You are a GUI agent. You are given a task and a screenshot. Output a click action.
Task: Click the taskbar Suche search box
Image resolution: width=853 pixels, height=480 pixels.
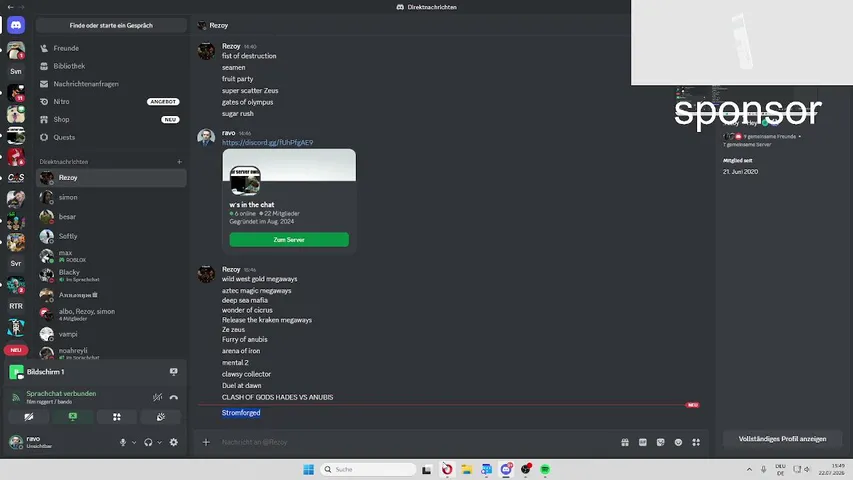click(368, 469)
